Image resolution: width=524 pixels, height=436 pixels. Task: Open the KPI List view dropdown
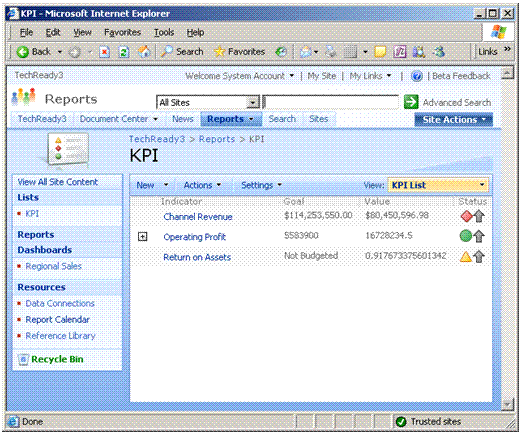click(438, 185)
